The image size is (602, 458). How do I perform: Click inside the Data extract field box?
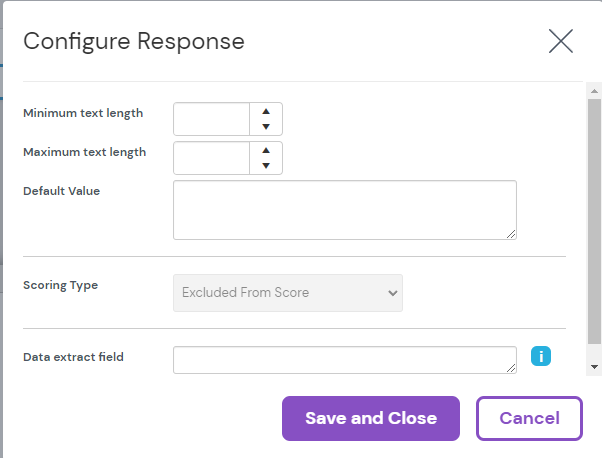[344, 360]
